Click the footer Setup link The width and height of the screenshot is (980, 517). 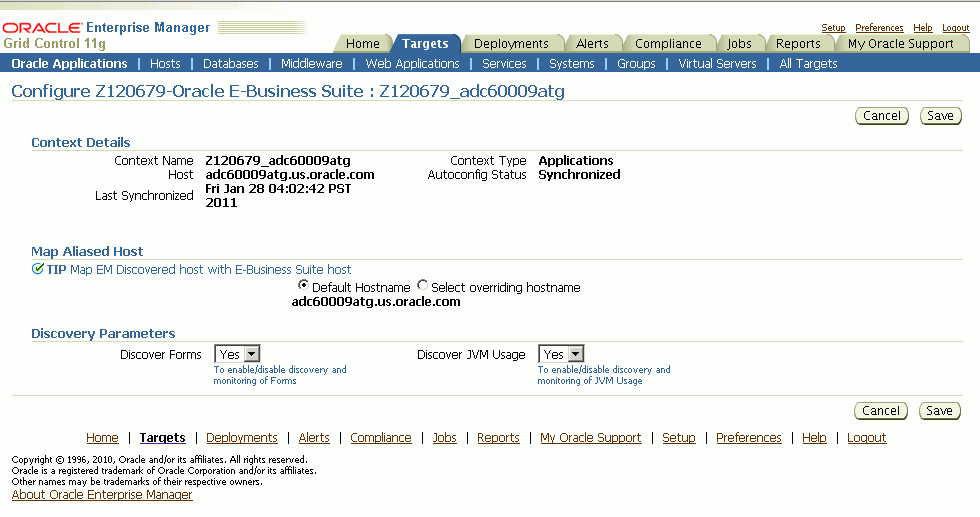coord(679,438)
